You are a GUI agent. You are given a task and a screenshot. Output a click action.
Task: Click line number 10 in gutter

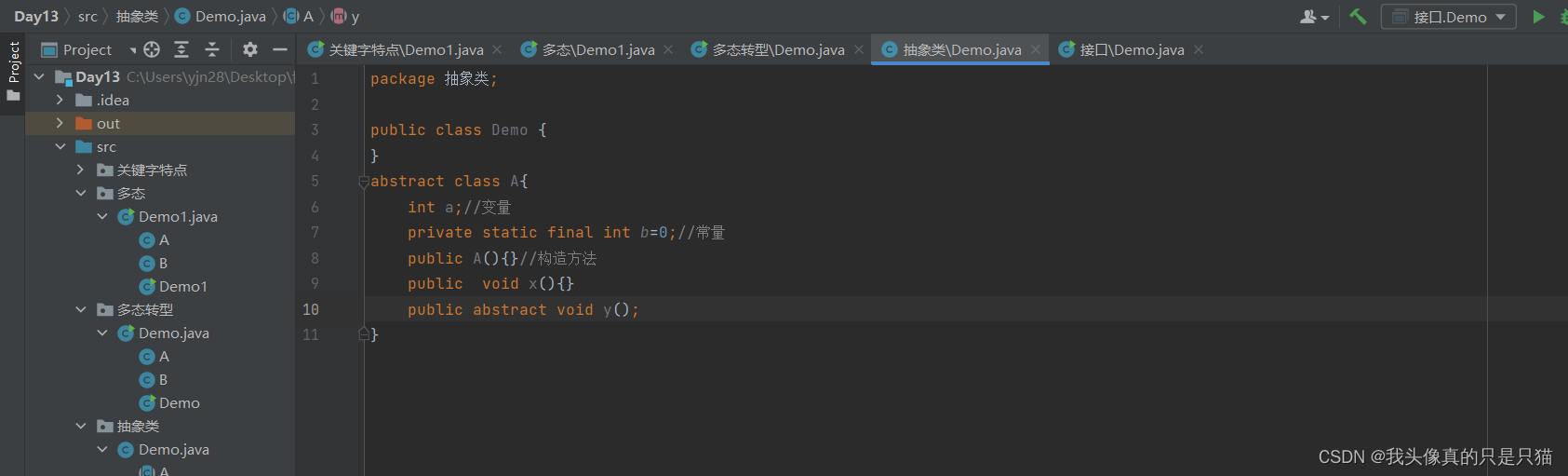(x=311, y=309)
